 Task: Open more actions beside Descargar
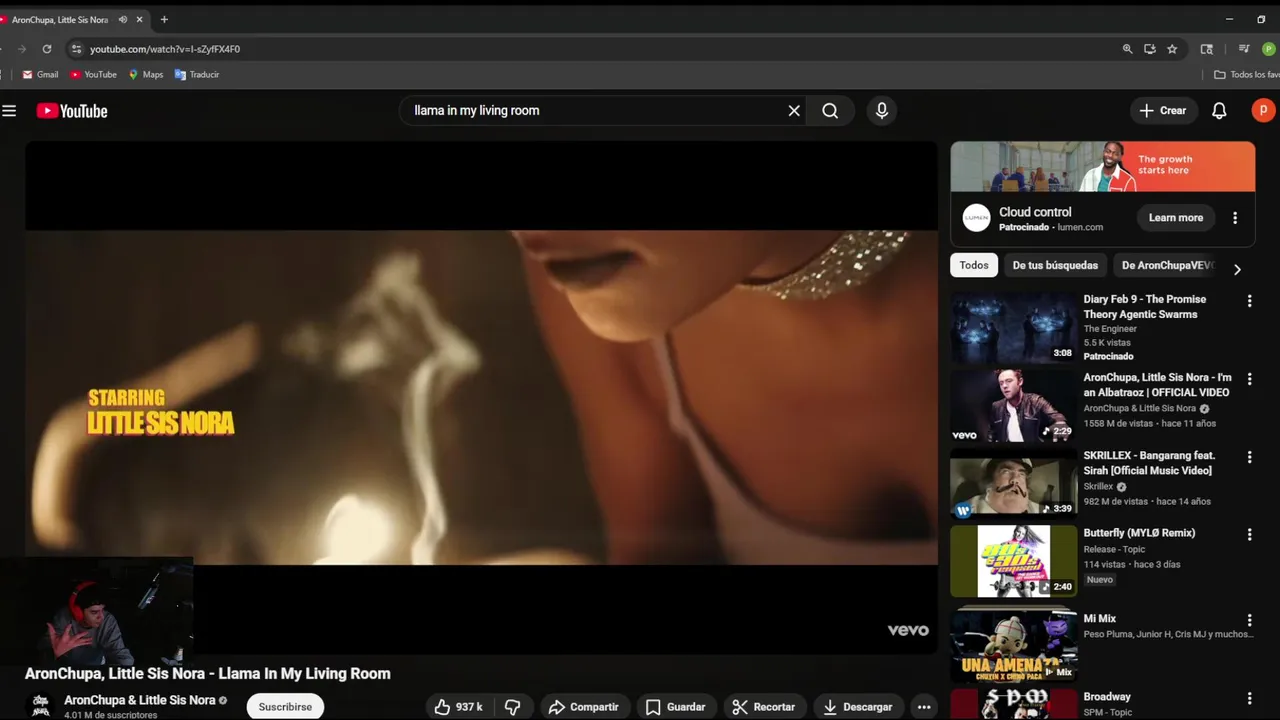924,707
